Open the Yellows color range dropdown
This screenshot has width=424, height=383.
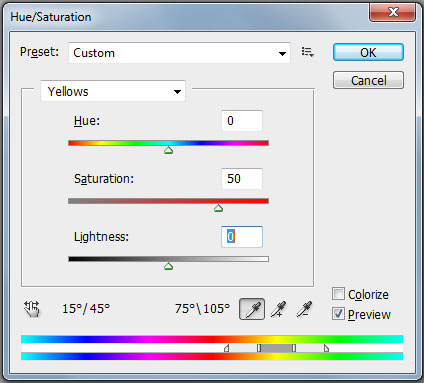click(113, 91)
